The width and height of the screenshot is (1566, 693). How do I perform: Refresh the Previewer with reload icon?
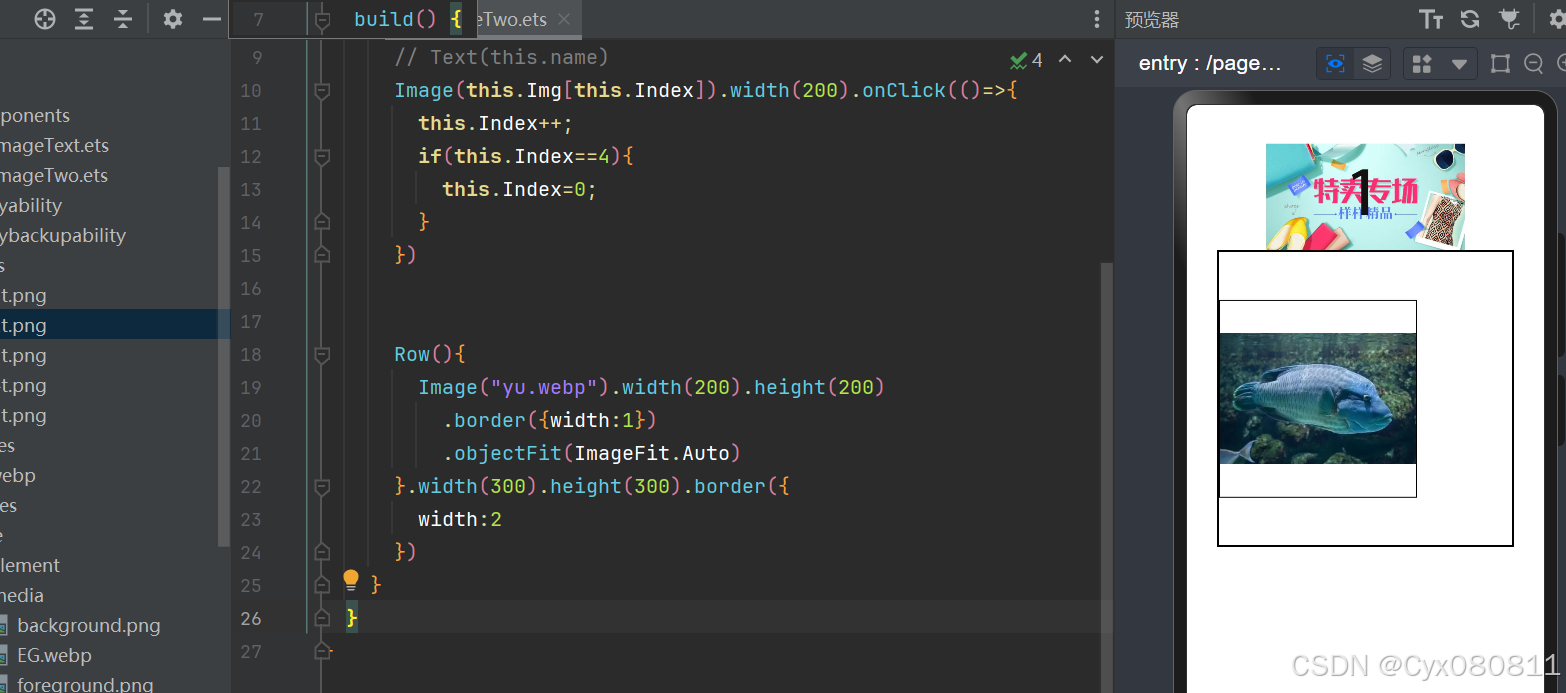(1470, 19)
